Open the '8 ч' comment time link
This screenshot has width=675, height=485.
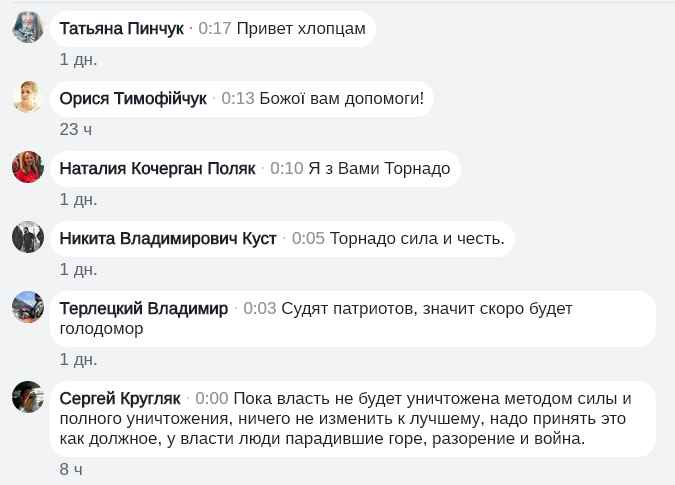[x=71, y=470]
